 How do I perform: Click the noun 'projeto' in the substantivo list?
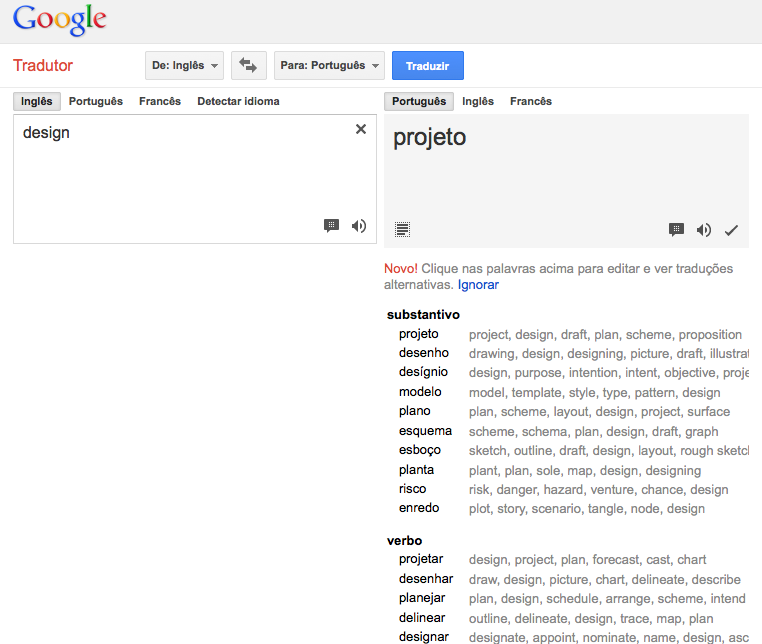coord(419,334)
